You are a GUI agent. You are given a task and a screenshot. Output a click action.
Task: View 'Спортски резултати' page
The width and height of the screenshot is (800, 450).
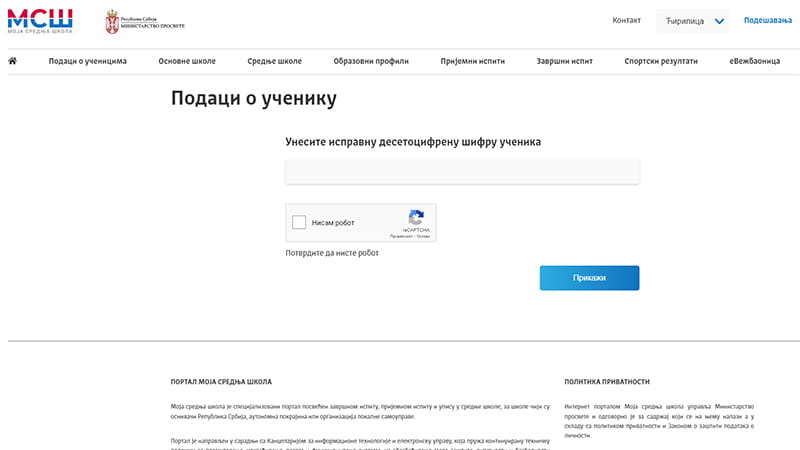click(661, 61)
